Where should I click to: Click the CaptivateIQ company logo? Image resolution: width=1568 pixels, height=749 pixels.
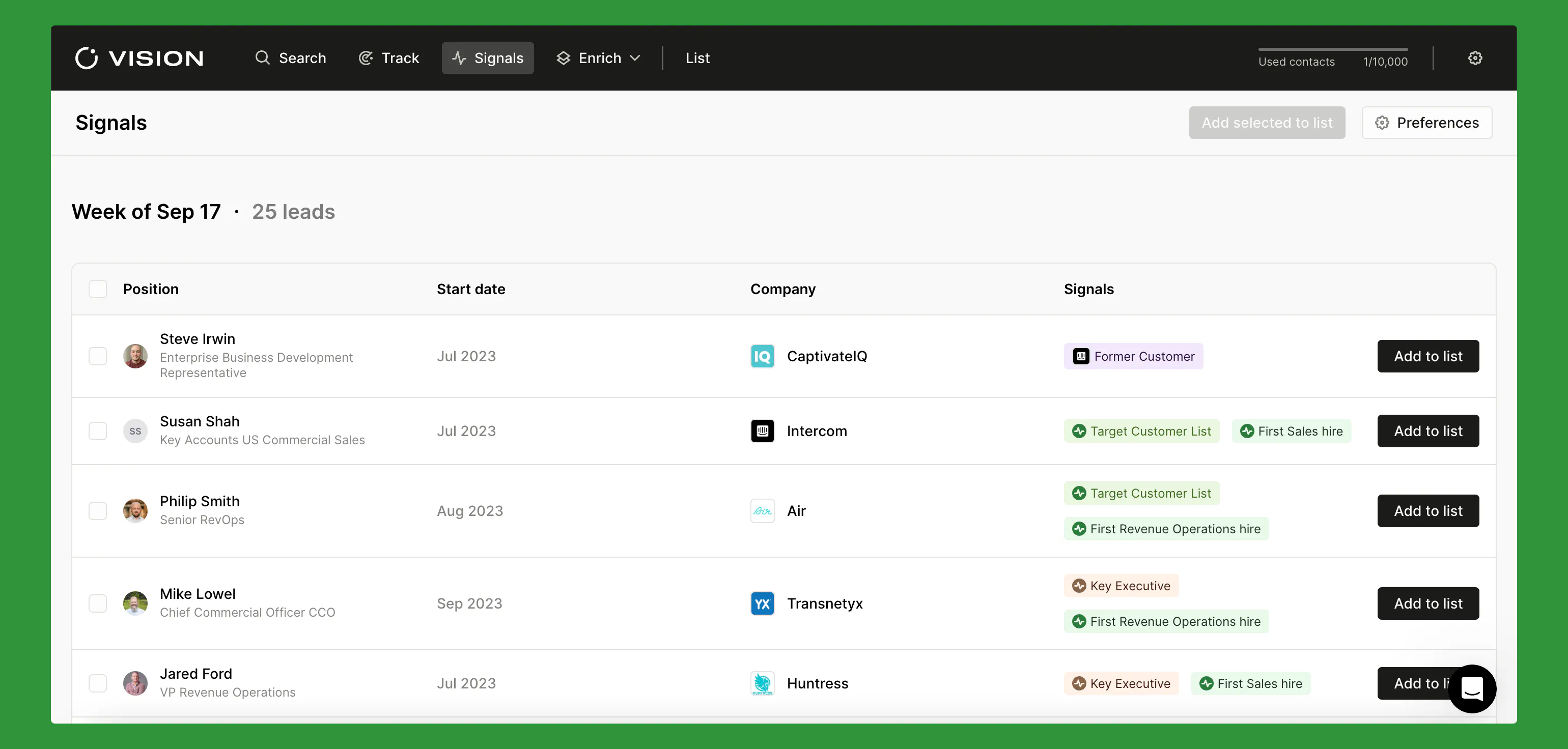pos(762,356)
